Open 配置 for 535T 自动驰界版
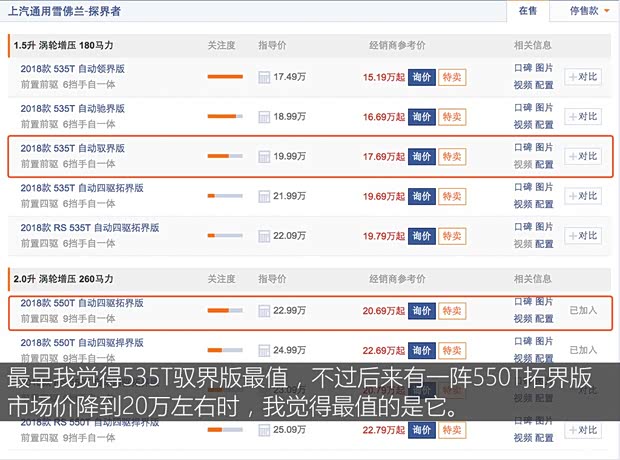The height and width of the screenshot is (460, 620). 544,125
